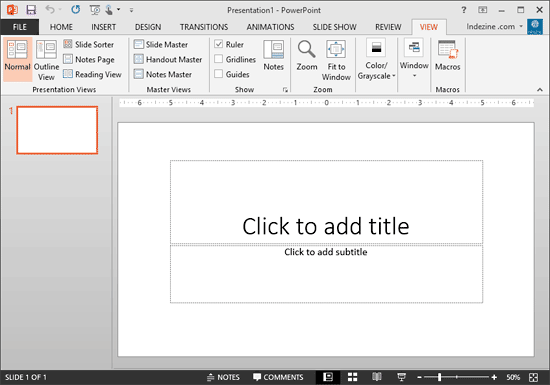Open Ribbon Display Options
The width and height of the screenshot is (550, 385).
[483, 10]
